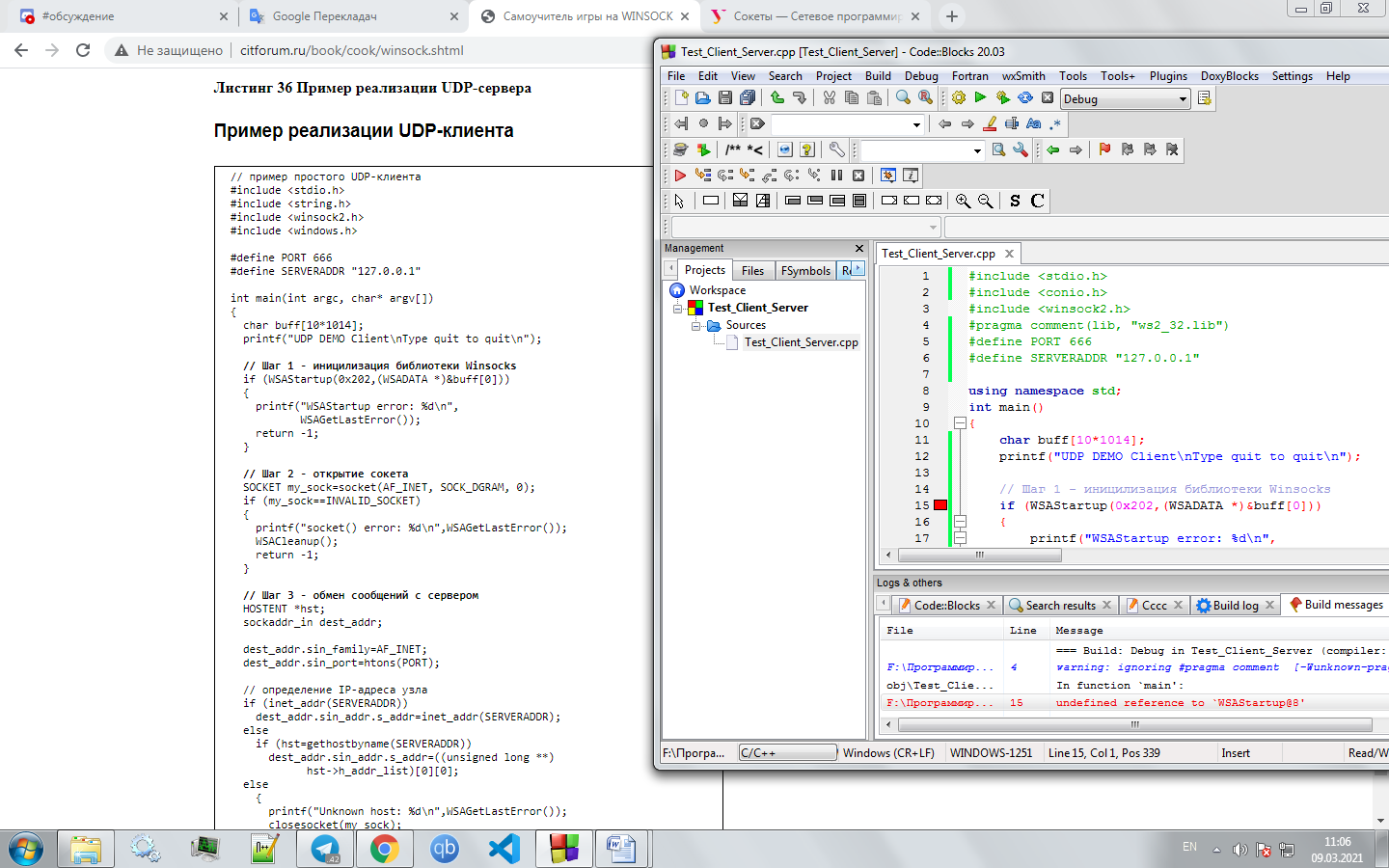Open the Debugging windows bug icon
The height and width of the screenshot is (868, 1389).
(888, 176)
